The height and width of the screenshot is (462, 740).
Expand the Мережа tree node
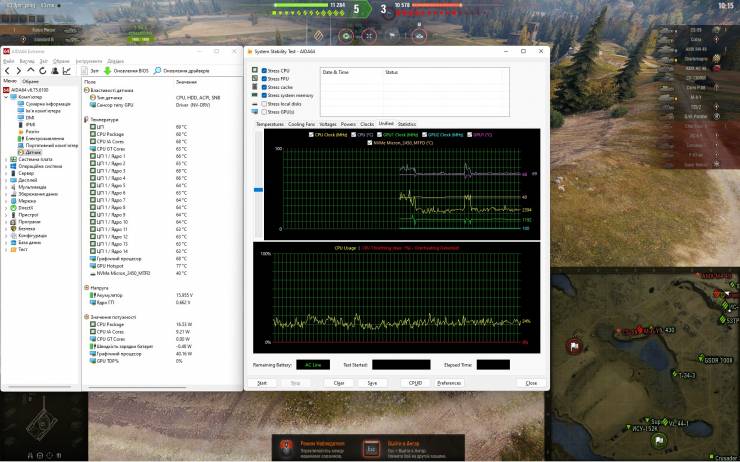tap(6, 201)
